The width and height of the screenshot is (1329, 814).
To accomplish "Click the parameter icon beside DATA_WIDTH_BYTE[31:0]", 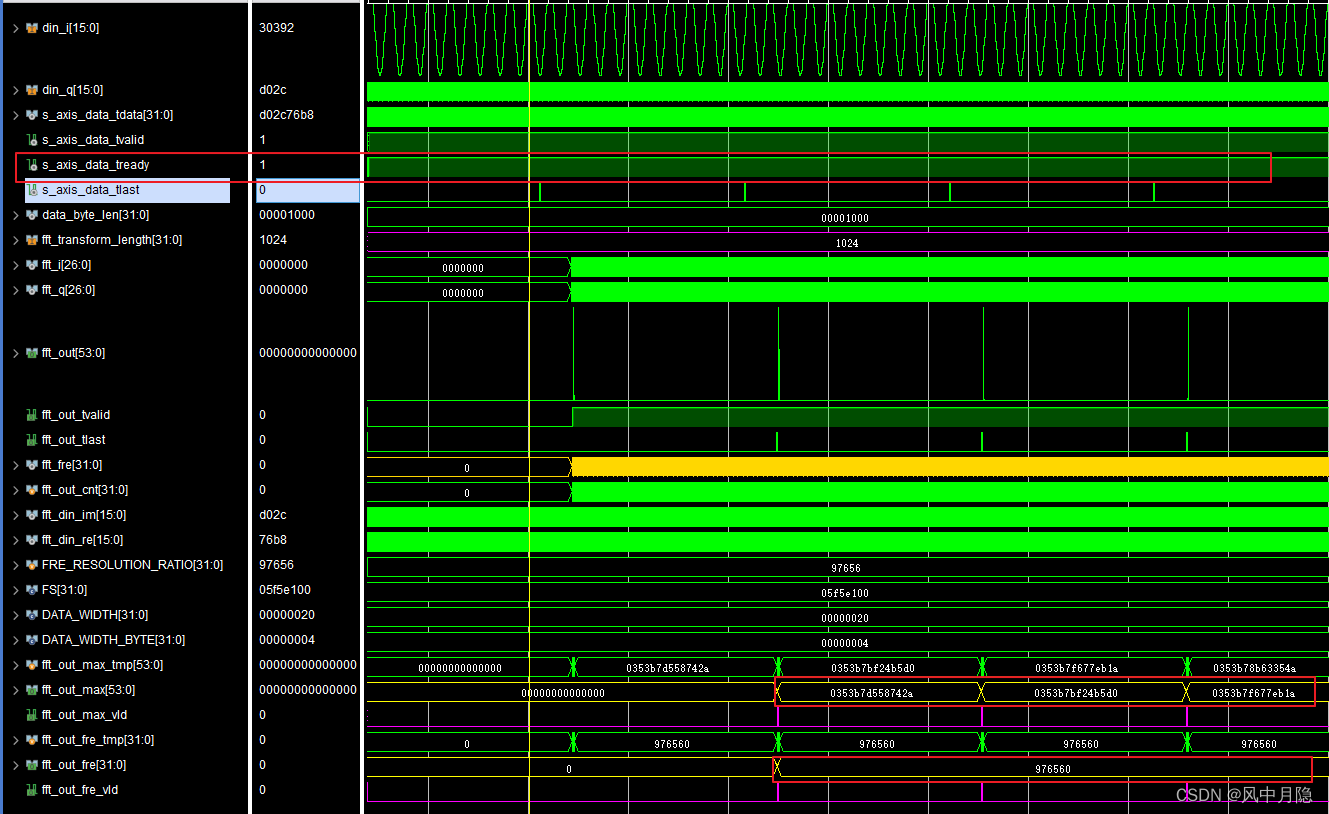I will [x=32, y=640].
